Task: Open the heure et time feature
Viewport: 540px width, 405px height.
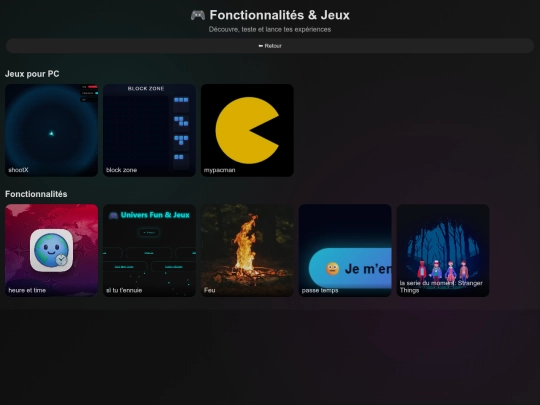Action: 51,250
